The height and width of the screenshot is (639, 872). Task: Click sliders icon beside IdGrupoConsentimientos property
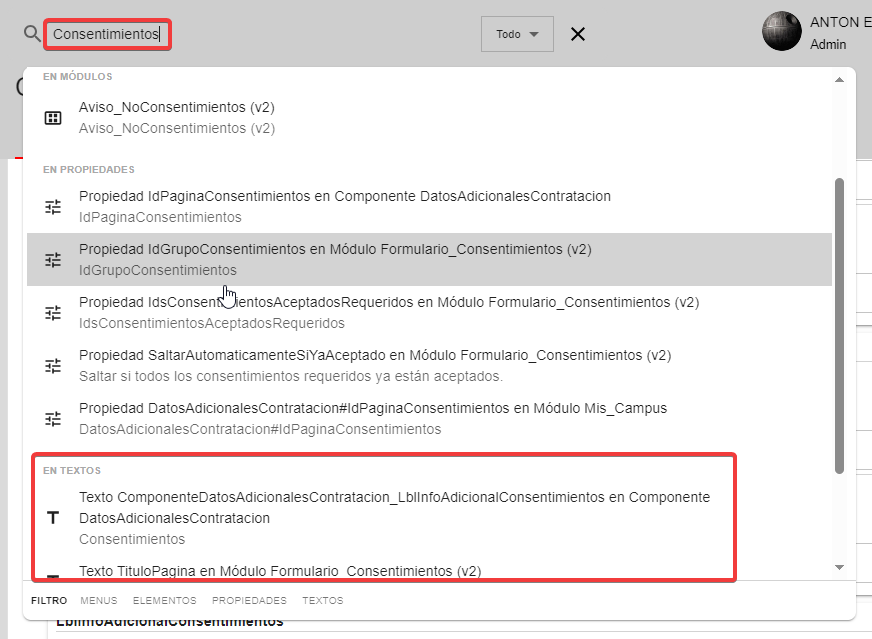point(53,260)
